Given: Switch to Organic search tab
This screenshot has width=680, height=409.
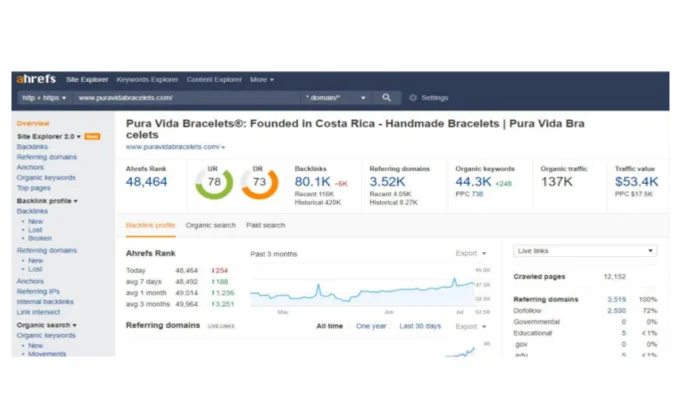Looking at the screenshot, I should coord(210,225).
